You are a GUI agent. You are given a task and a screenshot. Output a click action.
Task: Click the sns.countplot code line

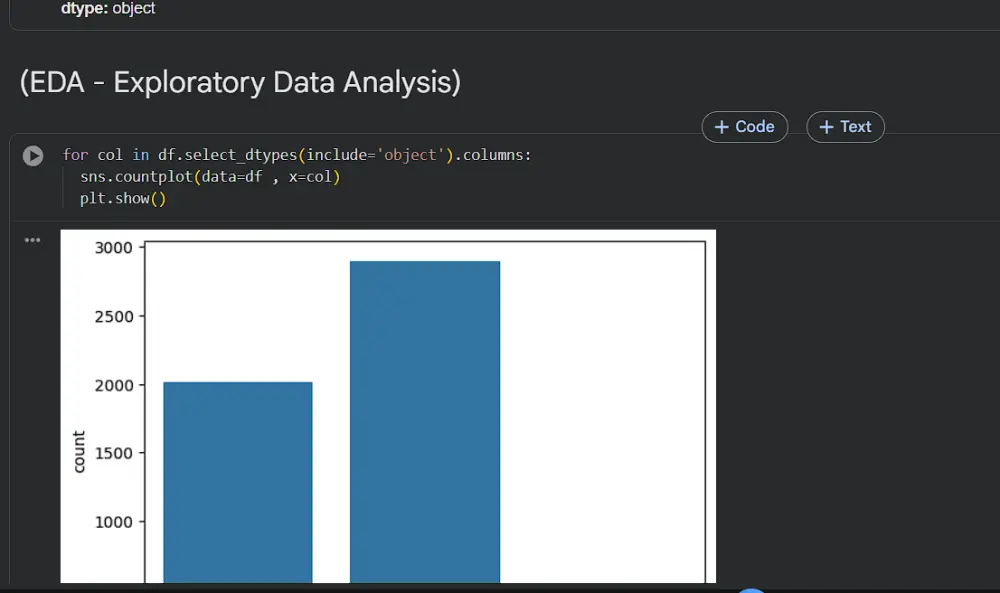point(210,177)
